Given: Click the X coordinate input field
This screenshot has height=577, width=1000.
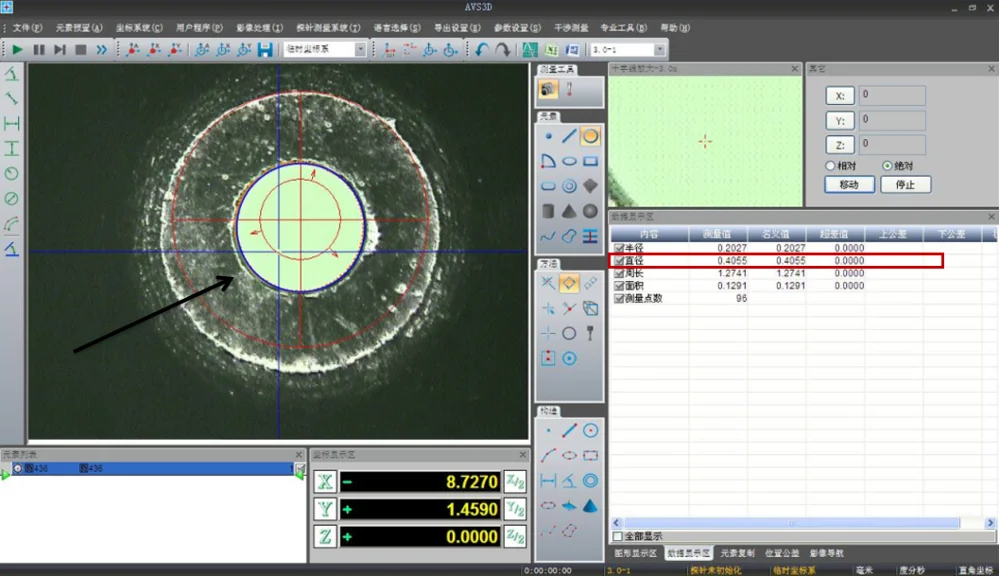Looking at the screenshot, I should tap(892, 95).
